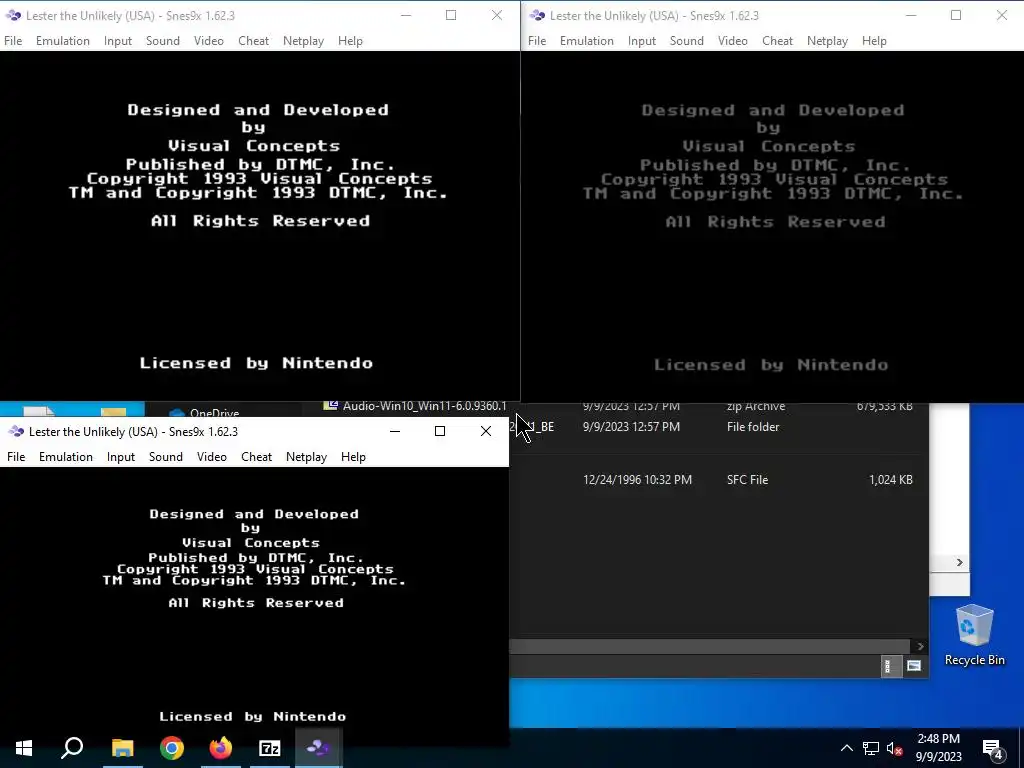Image resolution: width=1024 pixels, height=768 pixels.
Task: Click Snes9x app icon in top-left window title
Action: tap(12, 15)
